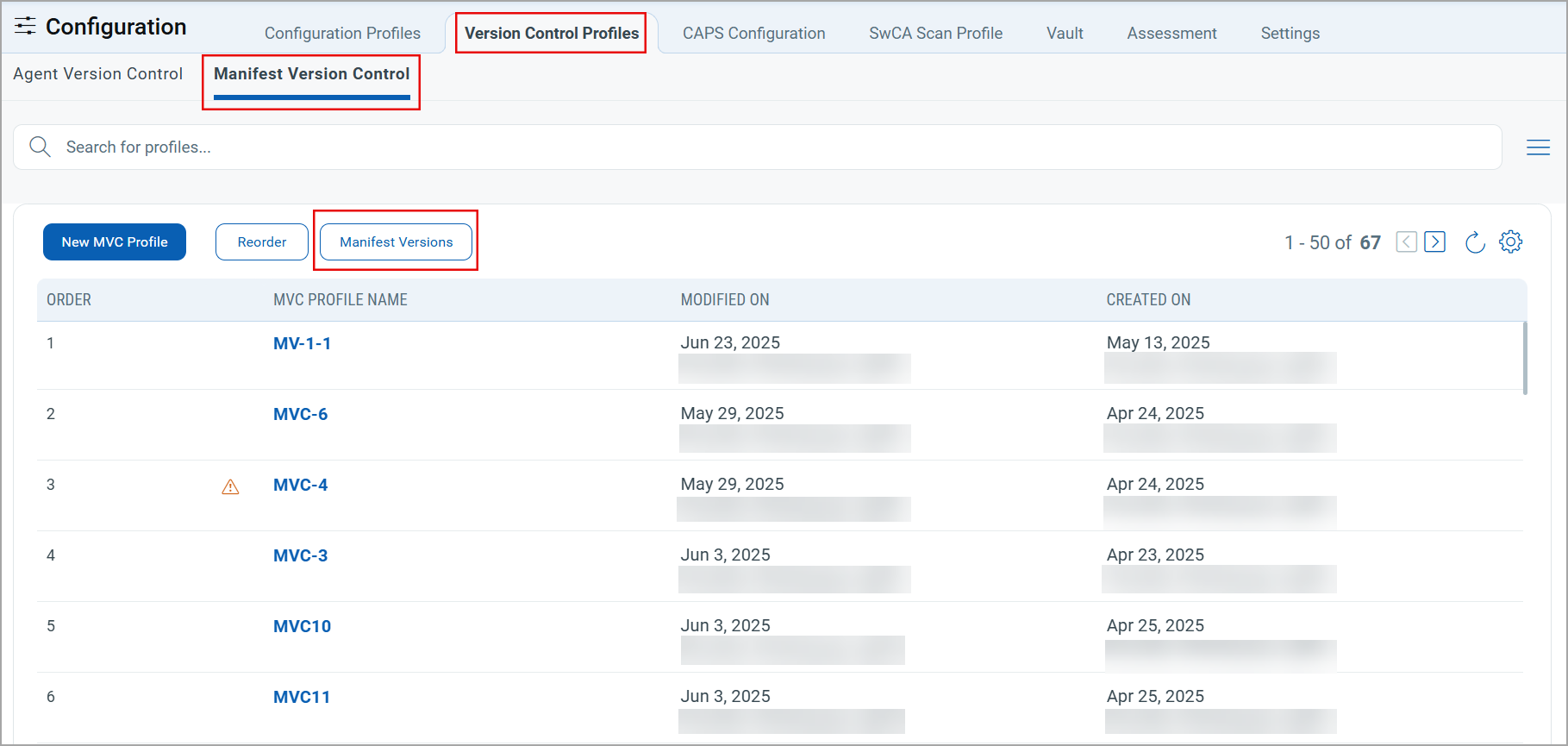Click the MODIFIED ON column header

(x=725, y=300)
